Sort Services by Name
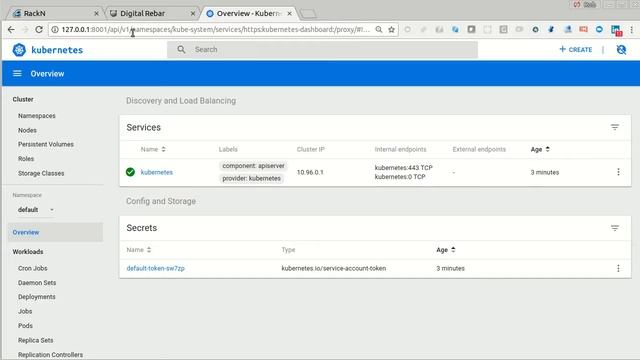 click(153, 149)
